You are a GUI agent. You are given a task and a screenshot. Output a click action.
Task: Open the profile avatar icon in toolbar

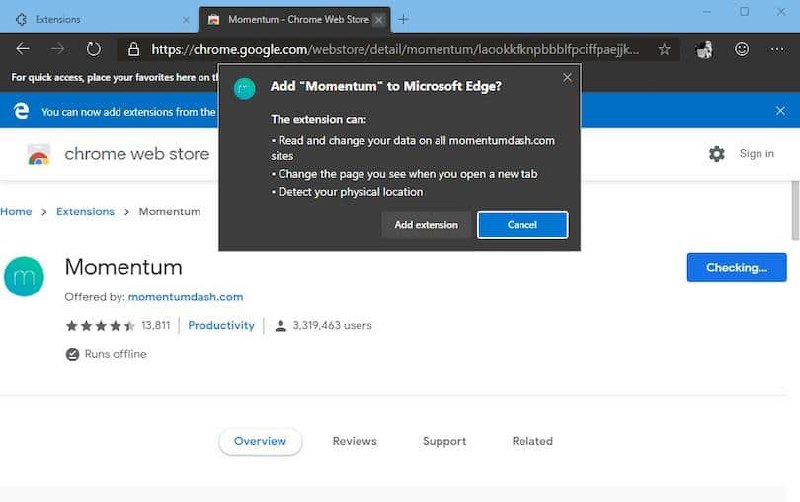(x=704, y=49)
